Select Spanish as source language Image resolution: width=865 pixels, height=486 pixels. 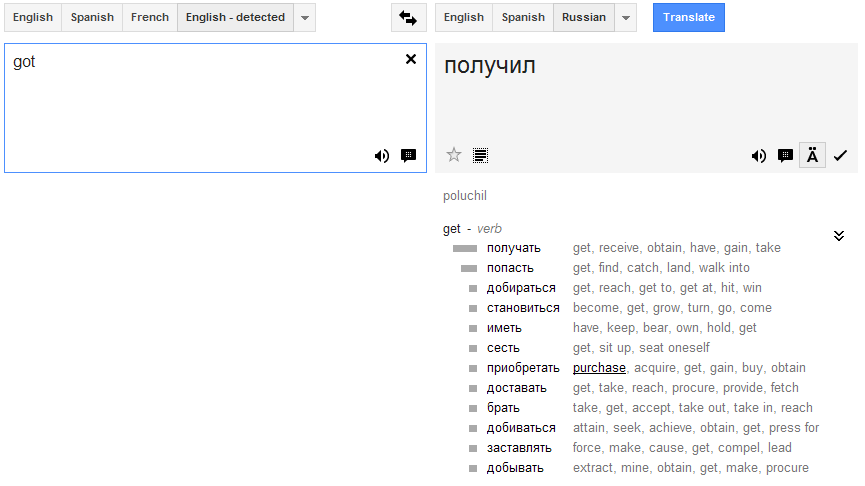tap(92, 18)
